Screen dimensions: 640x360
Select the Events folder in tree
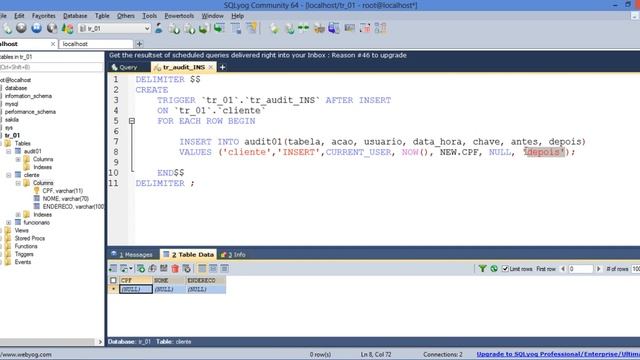tap(23, 262)
